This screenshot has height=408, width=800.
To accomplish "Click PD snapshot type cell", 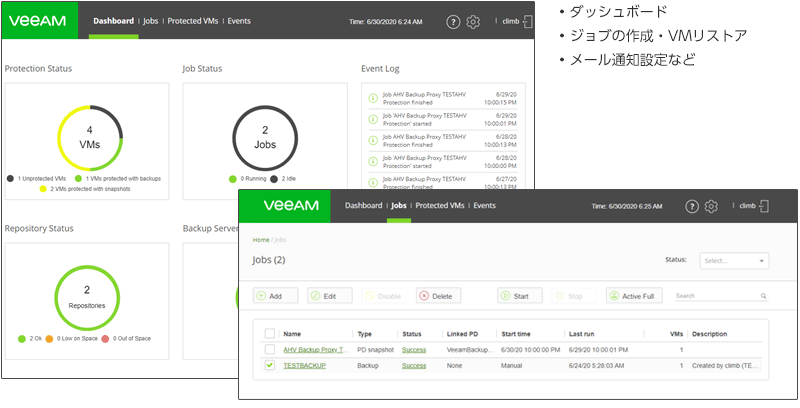I will coord(376,350).
